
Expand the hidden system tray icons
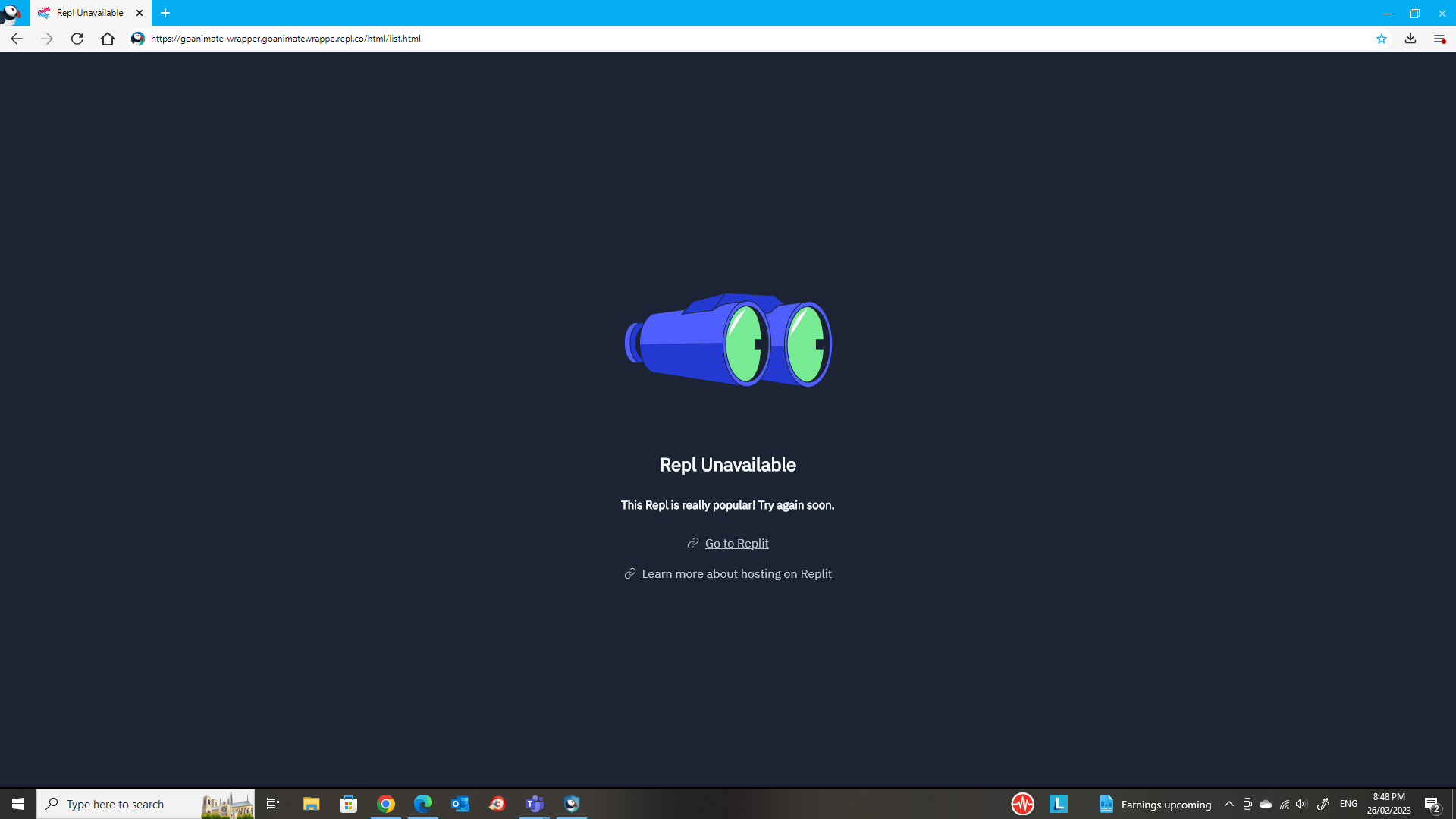point(1229,804)
